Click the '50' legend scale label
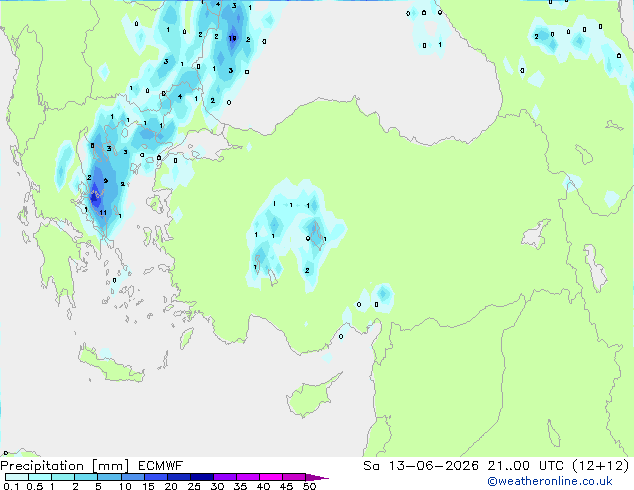 click(309, 486)
